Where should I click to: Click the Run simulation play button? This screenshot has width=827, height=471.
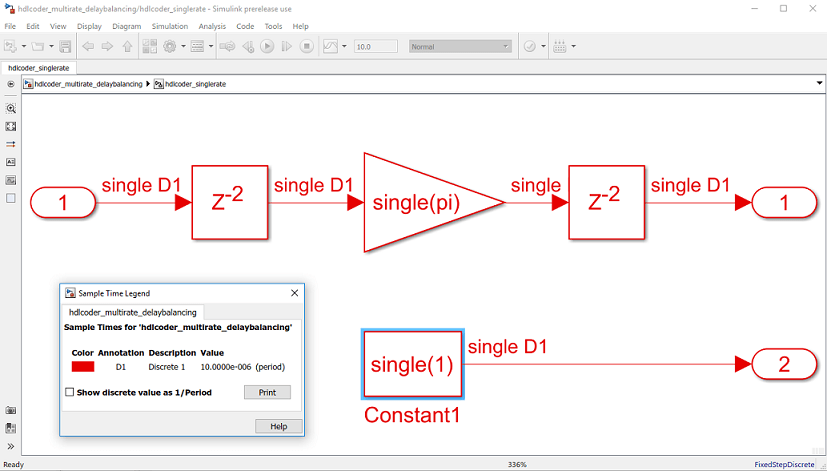click(267, 47)
